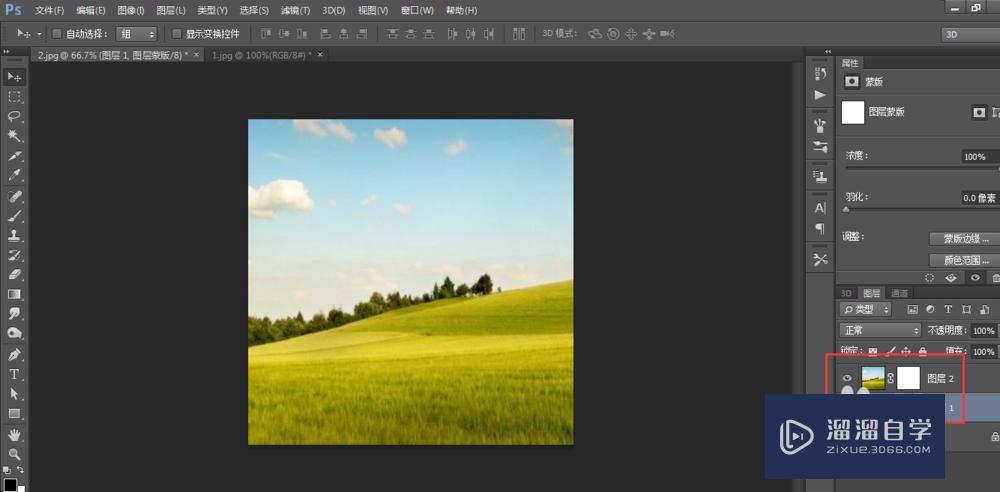Viewport: 1000px width, 492px height.
Task: Open the Paragraph panel icon
Action: [x=820, y=228]
